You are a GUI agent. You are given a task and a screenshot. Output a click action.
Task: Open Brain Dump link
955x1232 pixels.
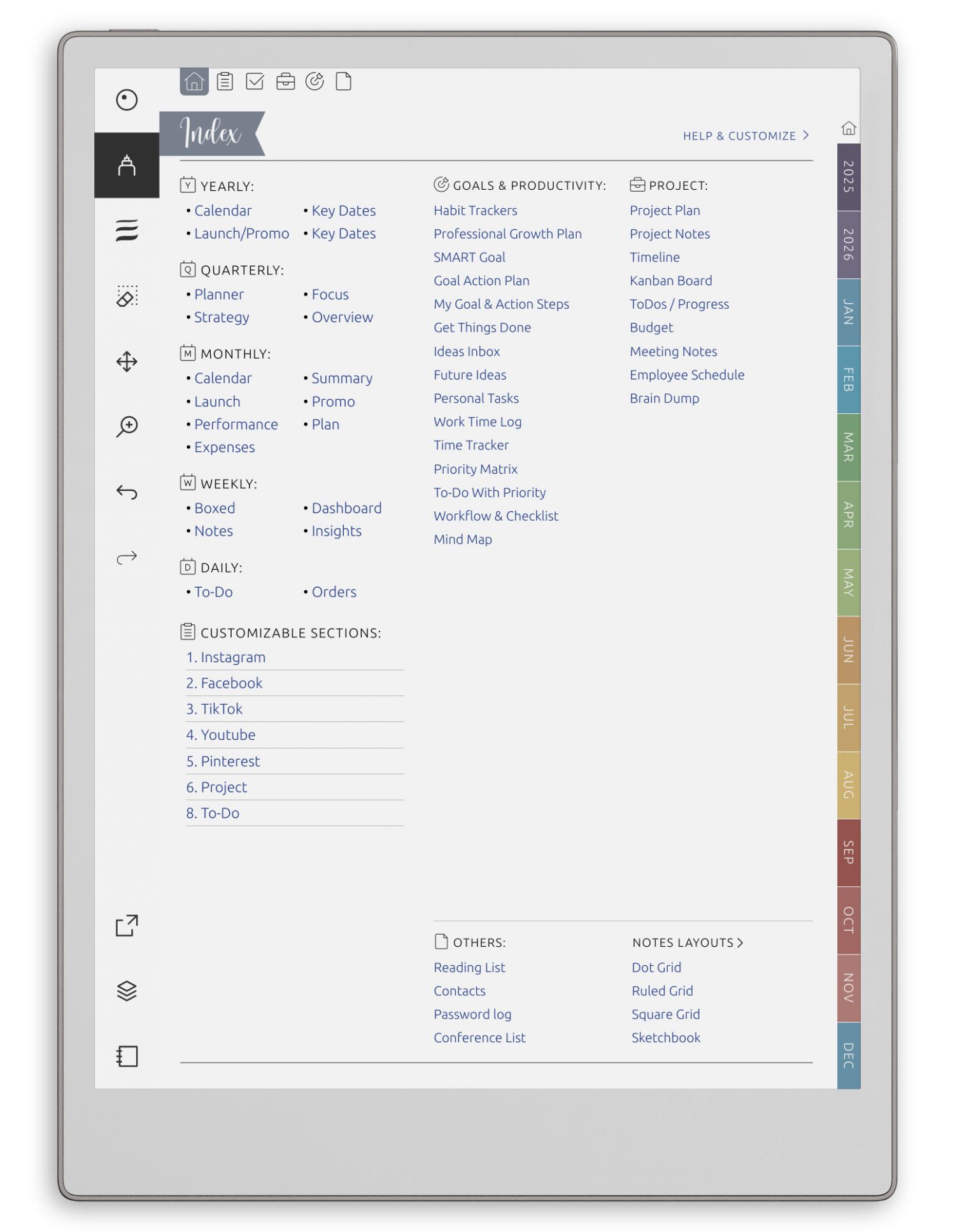(x=664, y=399)
